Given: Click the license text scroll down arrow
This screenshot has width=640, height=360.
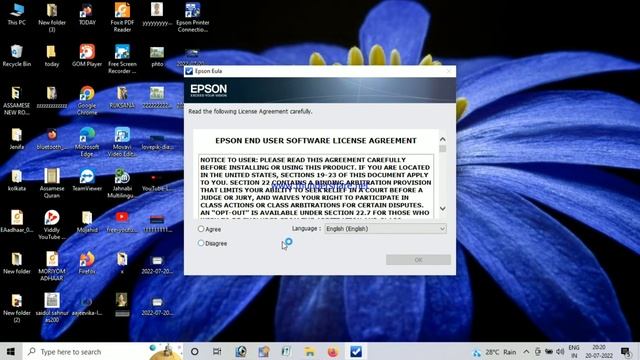Looking at the screenshot, I should [443, 209].
